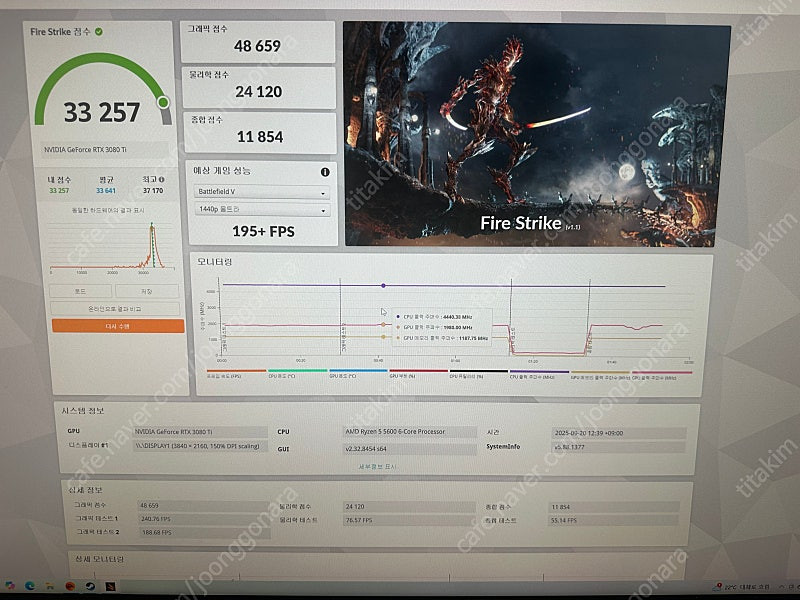Click the 온라인으로 결과 비교 comparison button
Viewport: 800px width, 600px height.
pyautogui.click(x=114, y=308)
